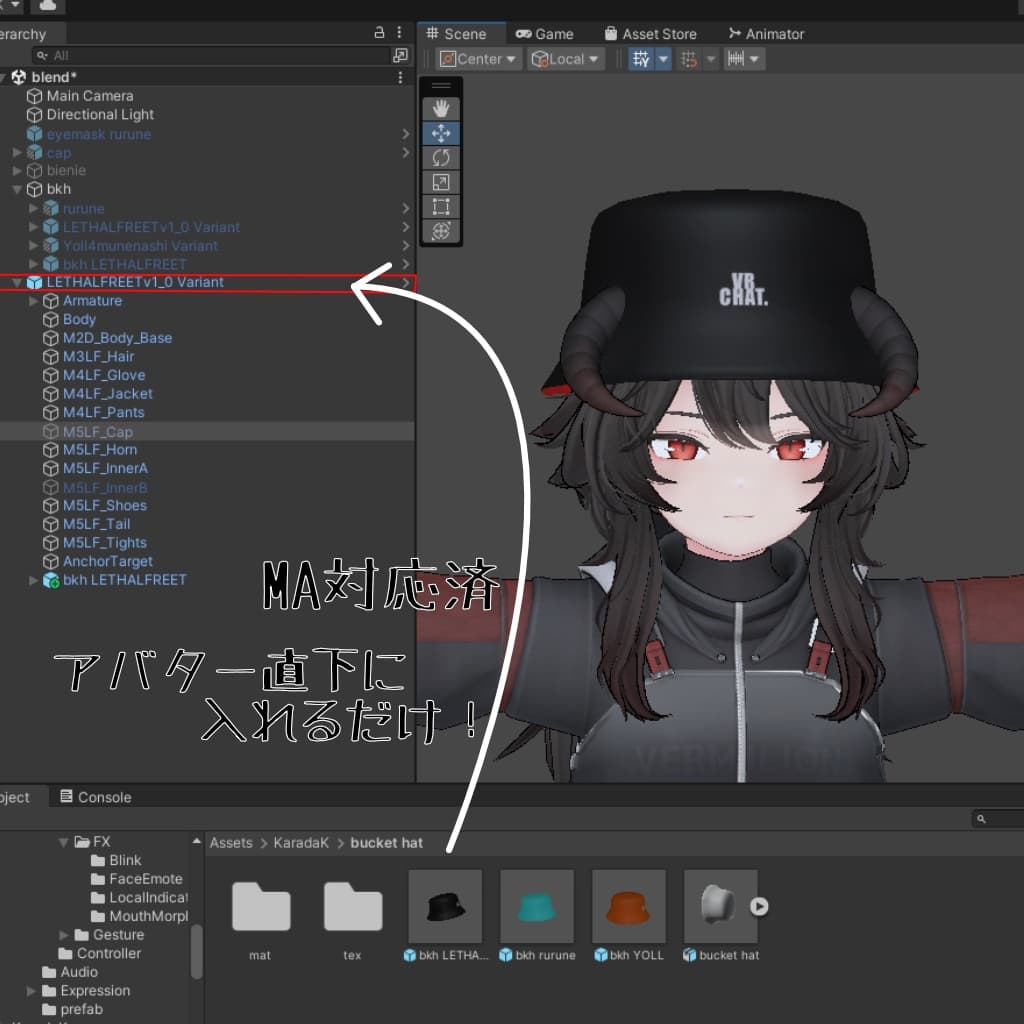Screen dimensions: 1024x1024
Task: Expand the cap prefab
Action: point(18,152)
